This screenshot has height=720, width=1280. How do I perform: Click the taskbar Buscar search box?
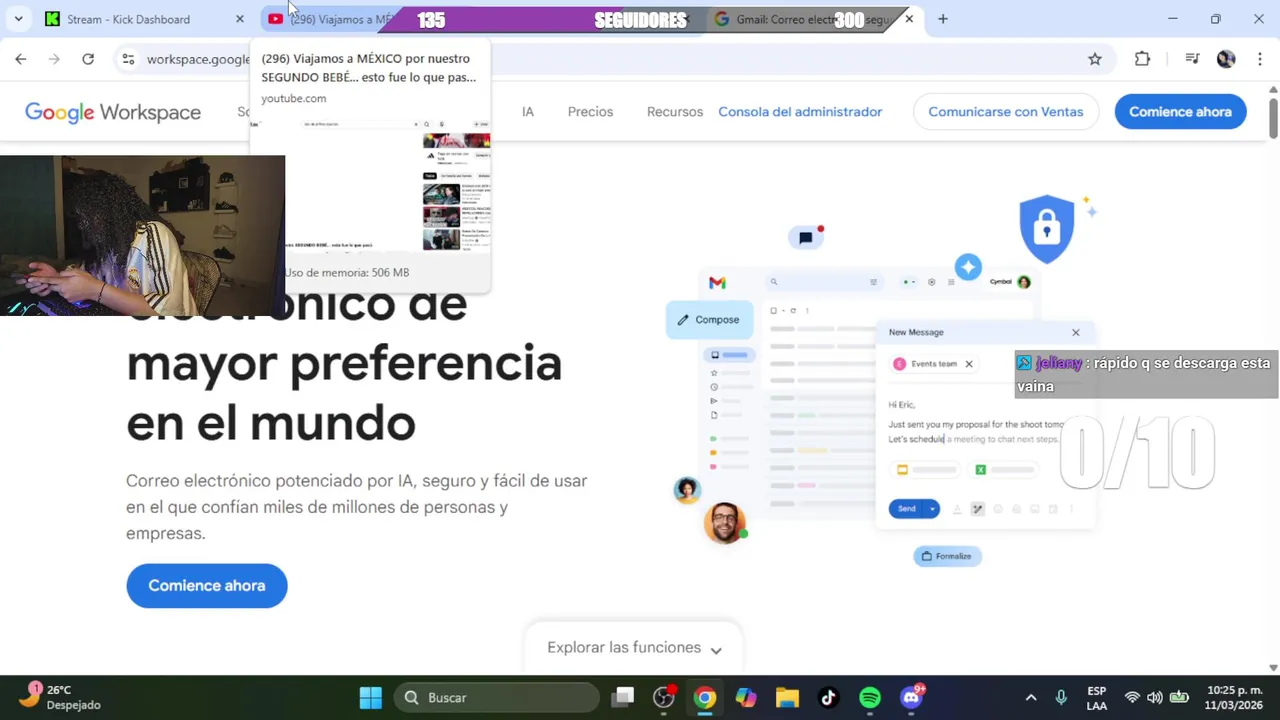pos(497,698)
